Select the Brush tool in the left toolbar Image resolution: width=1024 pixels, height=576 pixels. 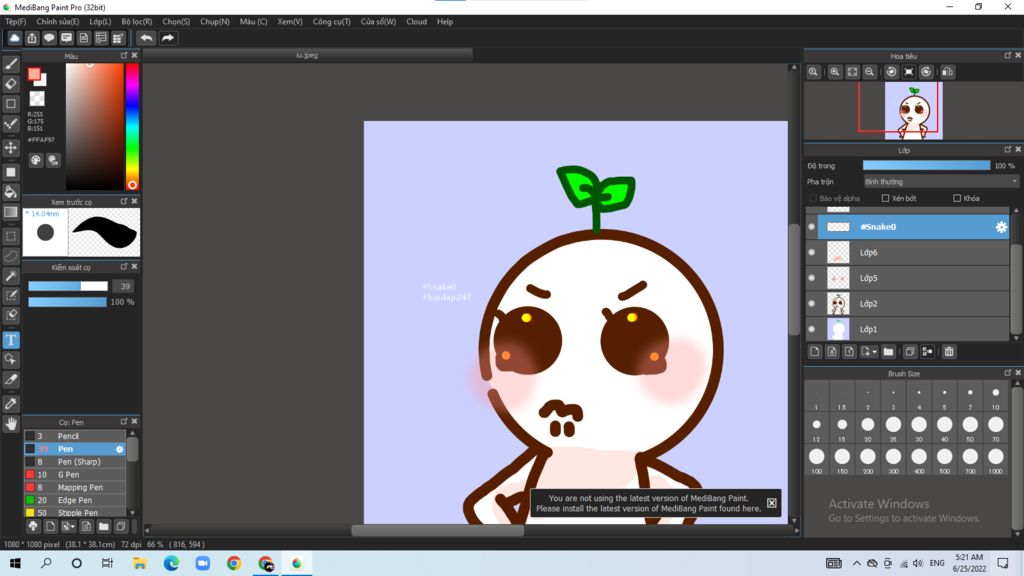(11, 64)
